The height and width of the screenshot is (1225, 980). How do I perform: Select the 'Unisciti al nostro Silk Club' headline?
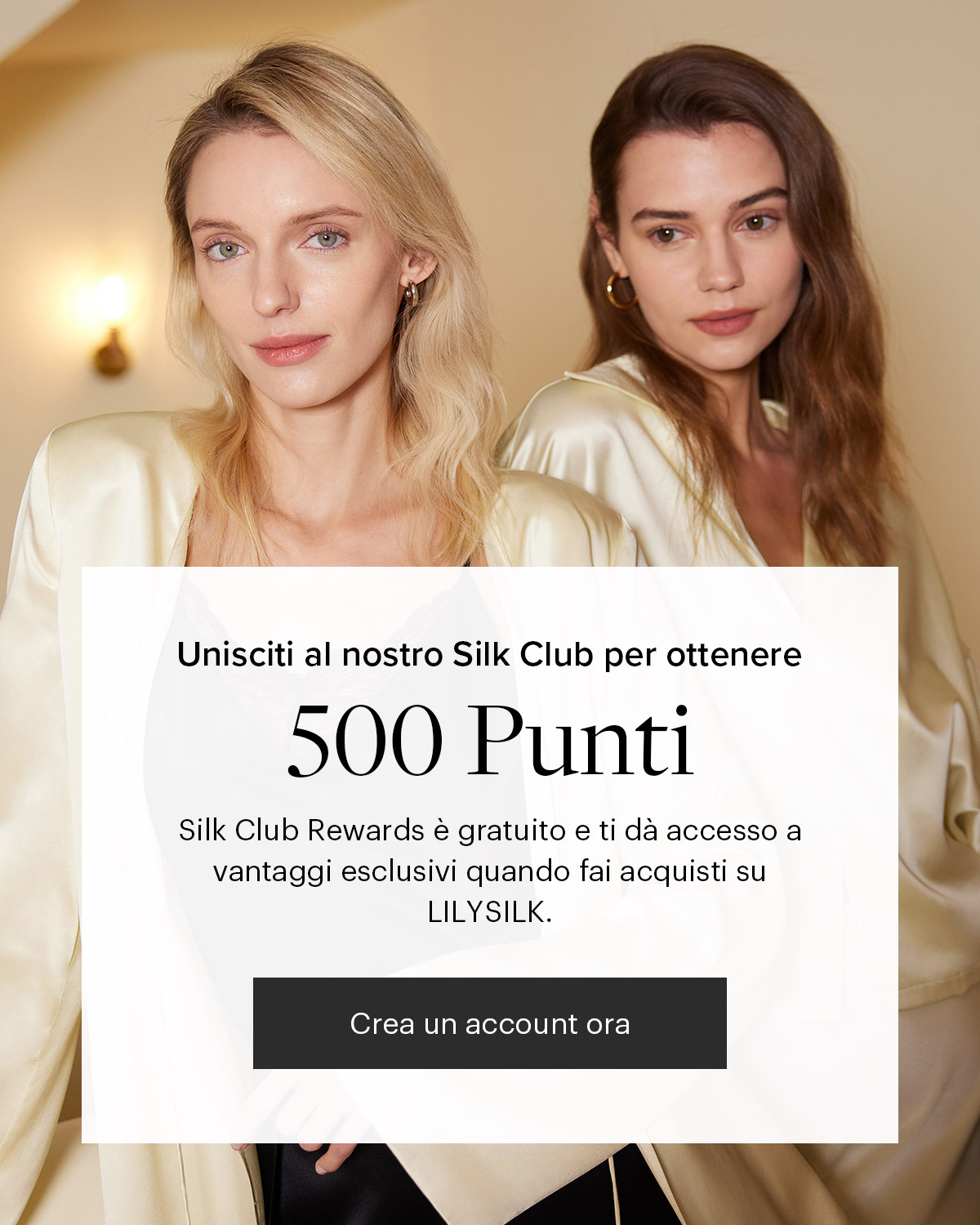coord(489,655)
